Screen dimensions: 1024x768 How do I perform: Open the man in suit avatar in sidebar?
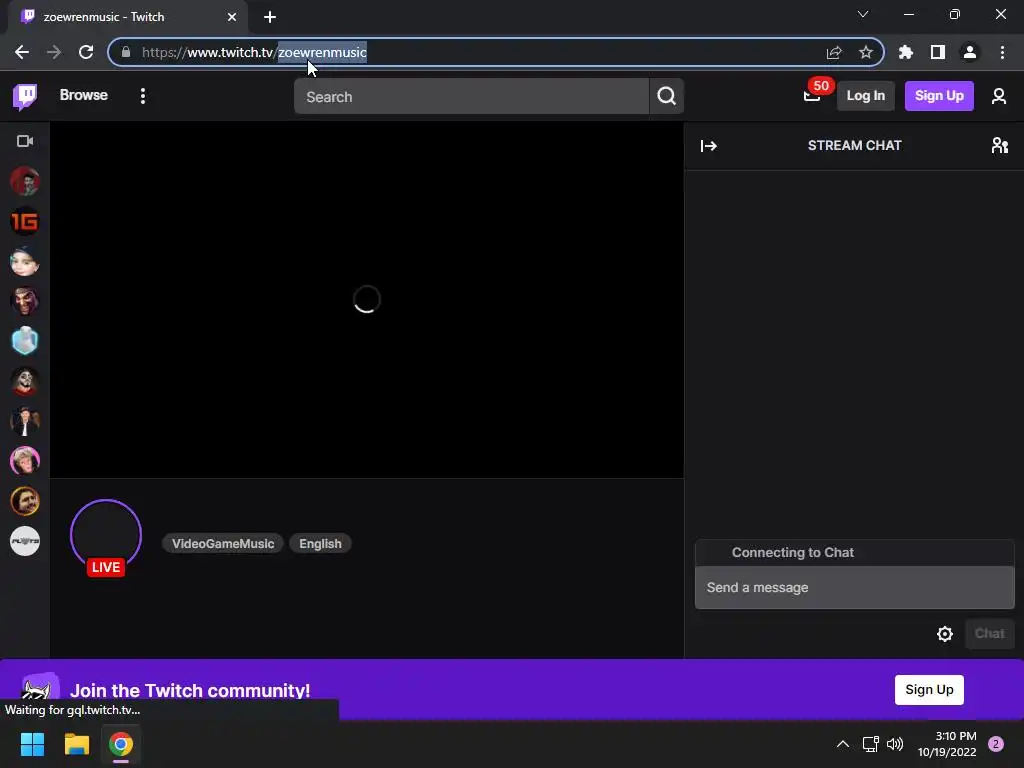25,421
